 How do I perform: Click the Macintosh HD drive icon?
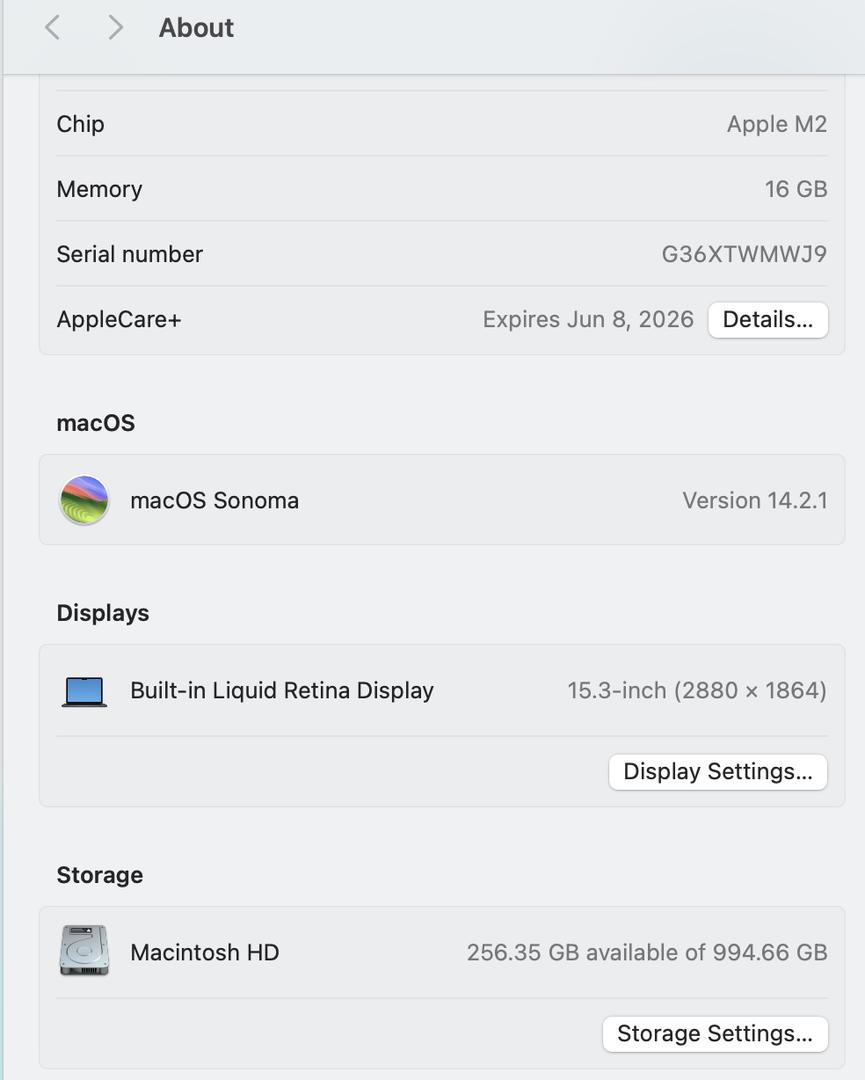(x=84, y=951)
